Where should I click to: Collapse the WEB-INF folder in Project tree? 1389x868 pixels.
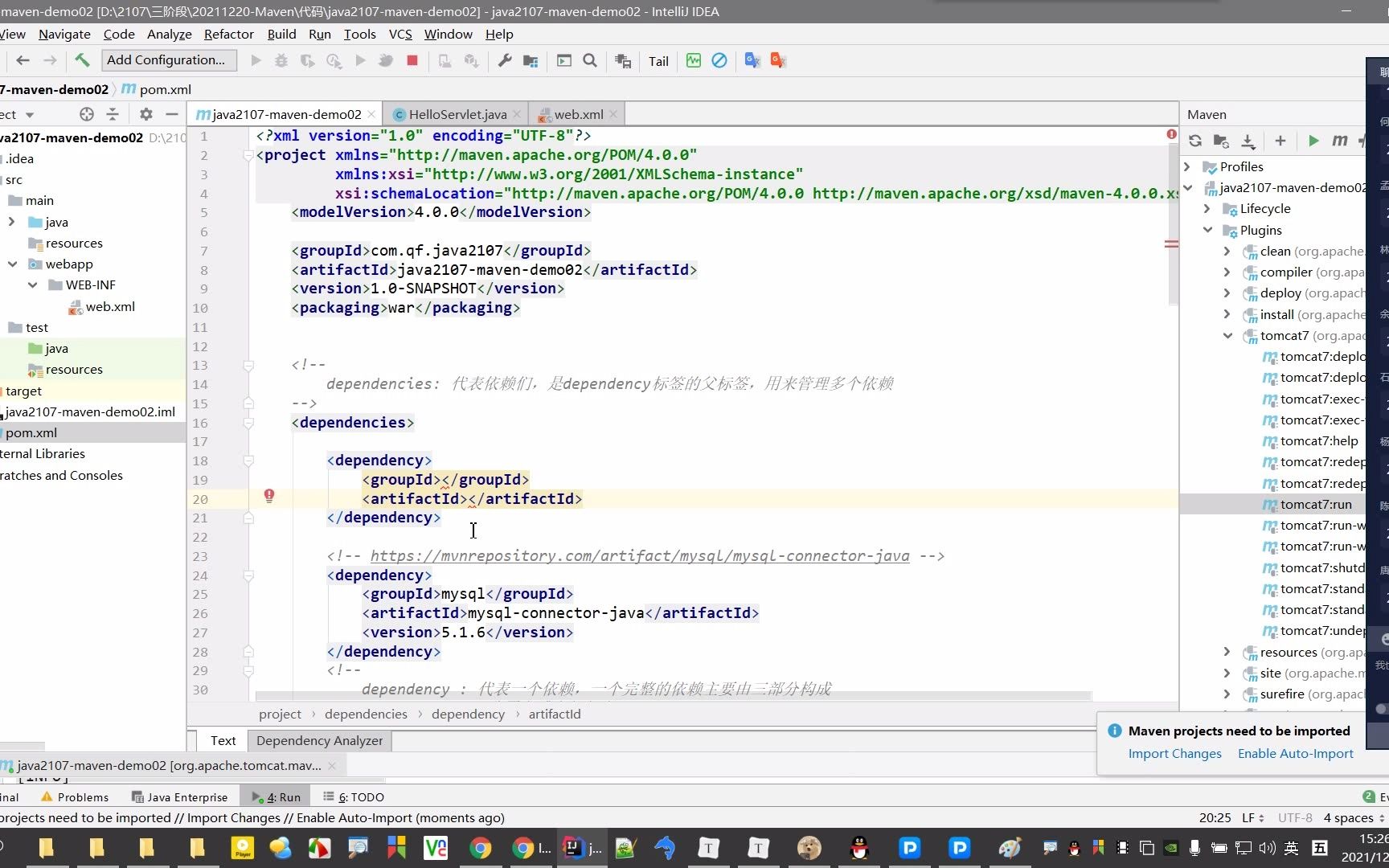pyautogui.click(x=32, y=285)
